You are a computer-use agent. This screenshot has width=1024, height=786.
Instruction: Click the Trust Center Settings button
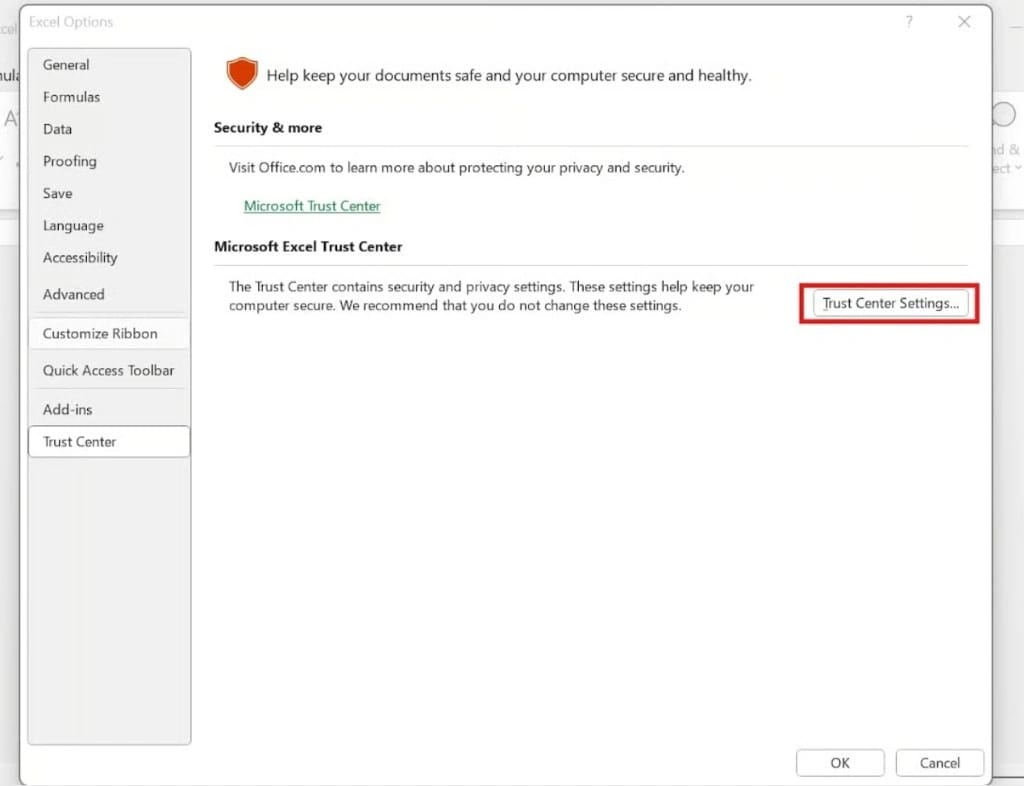point(889,303)
